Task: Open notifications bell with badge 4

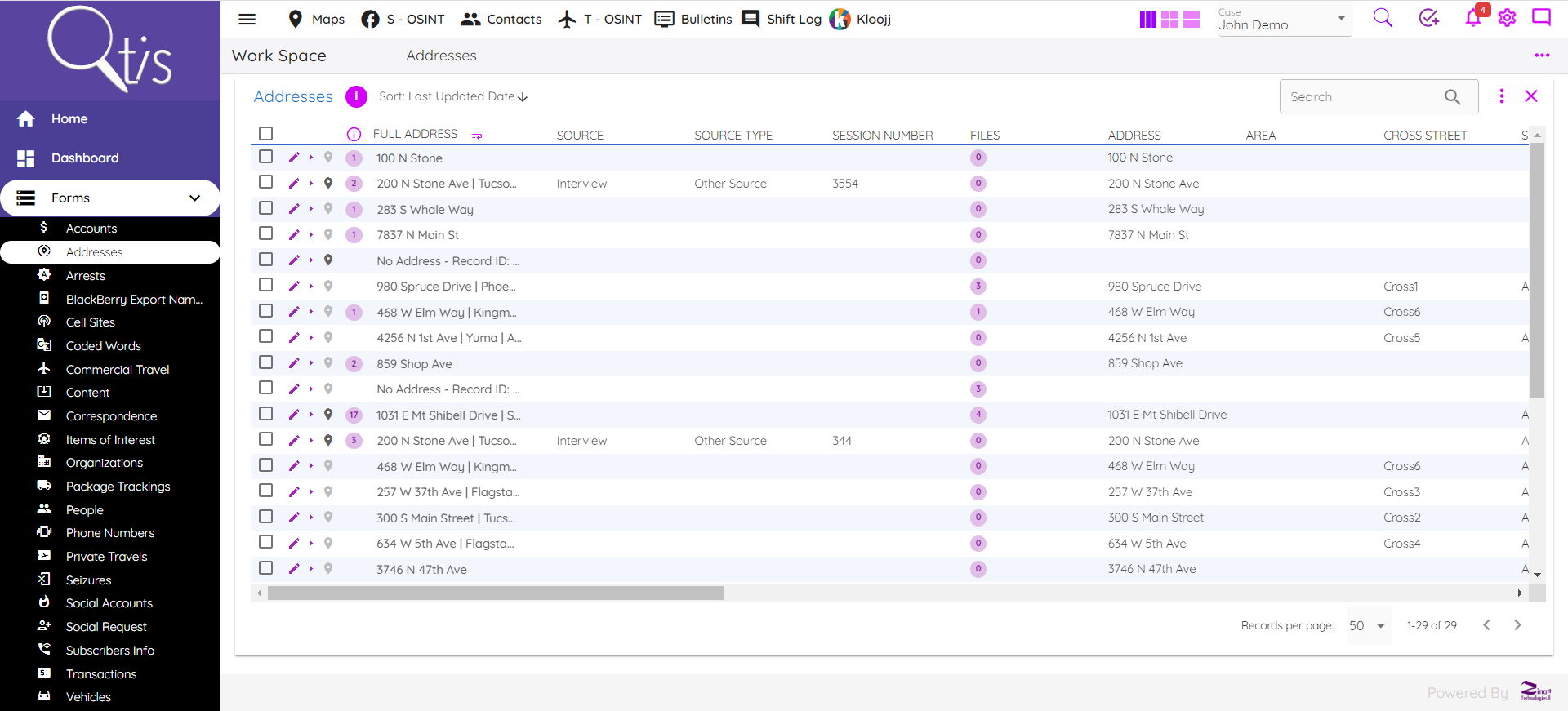Action: [1473, 18]
